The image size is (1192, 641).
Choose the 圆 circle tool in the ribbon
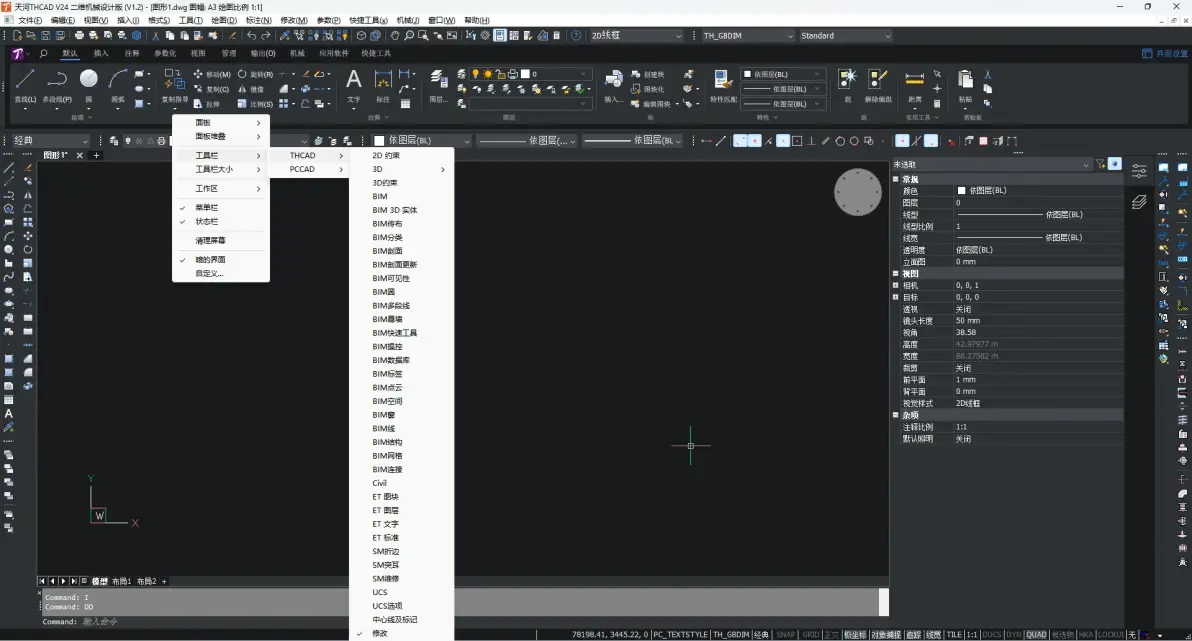point(89,86)
